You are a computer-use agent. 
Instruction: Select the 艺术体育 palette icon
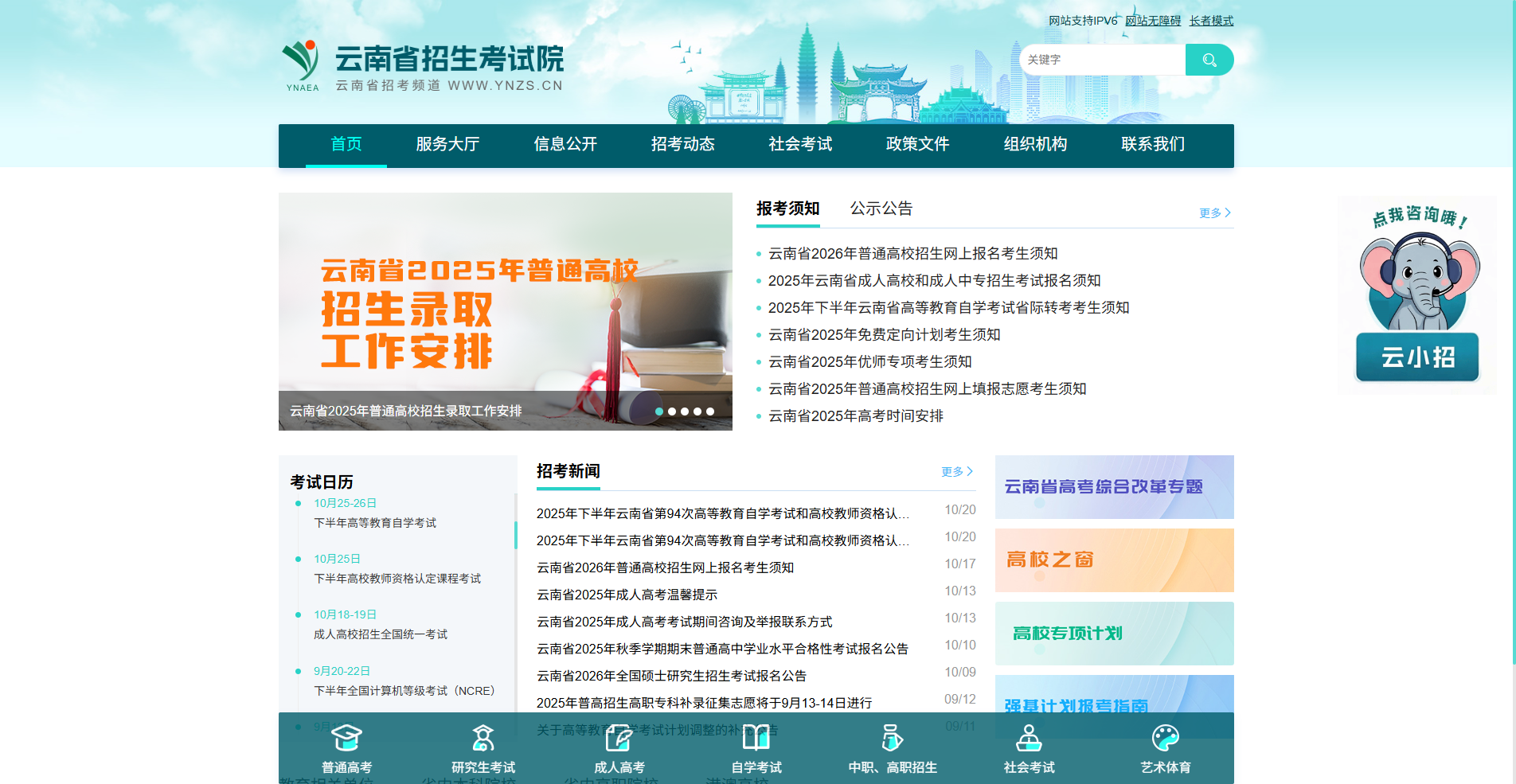[x=1166, y=739]
